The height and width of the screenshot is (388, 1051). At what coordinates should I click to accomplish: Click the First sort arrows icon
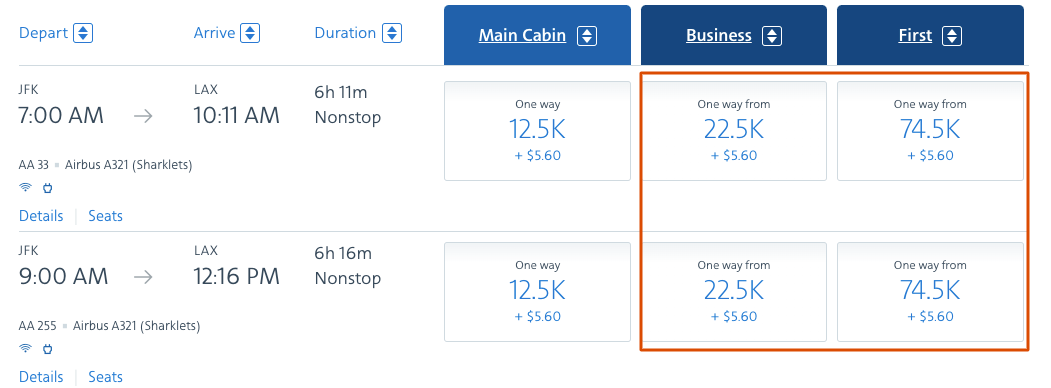(x=952, y=36)
